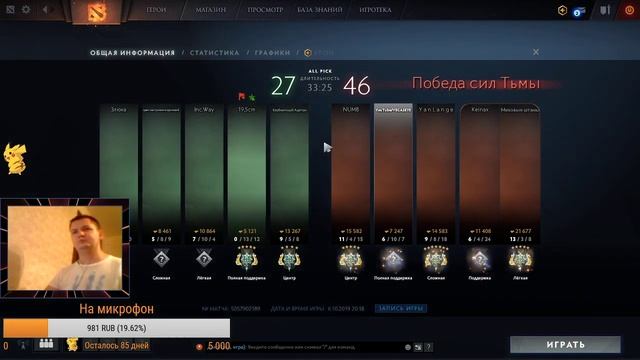This screenshot has height=360, width=640.
Task: Click the red power quit icon
Action: pos(629,10)
